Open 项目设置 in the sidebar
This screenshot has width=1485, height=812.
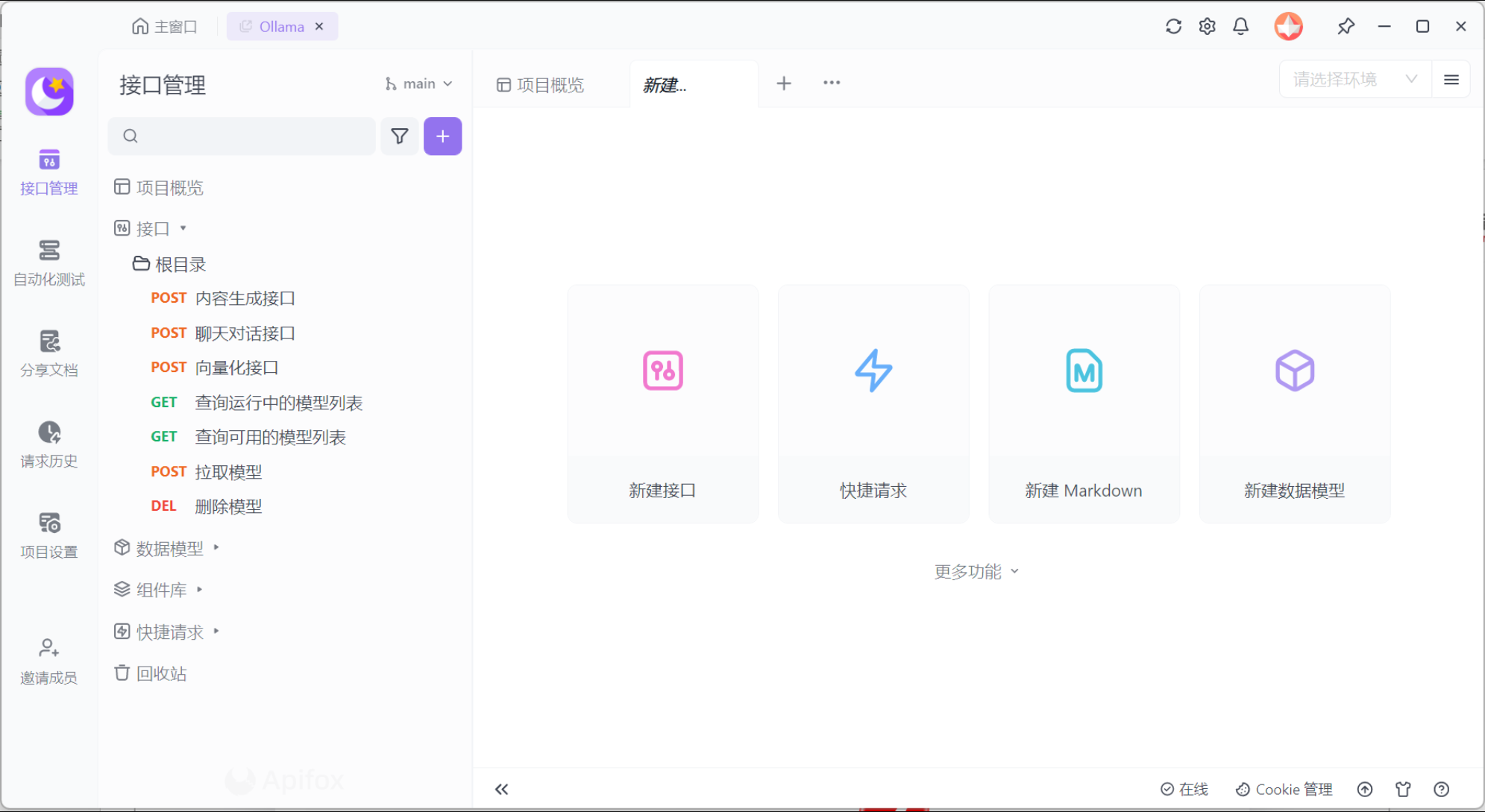(49, 536)
